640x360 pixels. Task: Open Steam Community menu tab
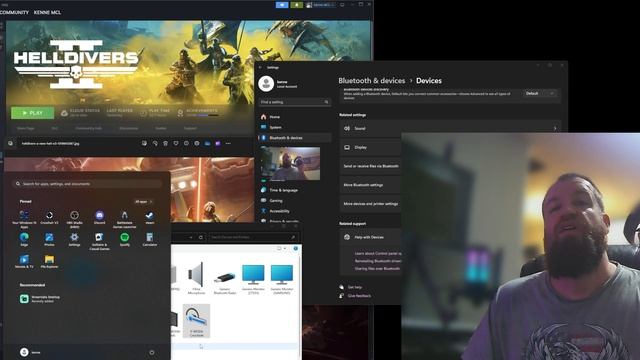coord(14,12)
